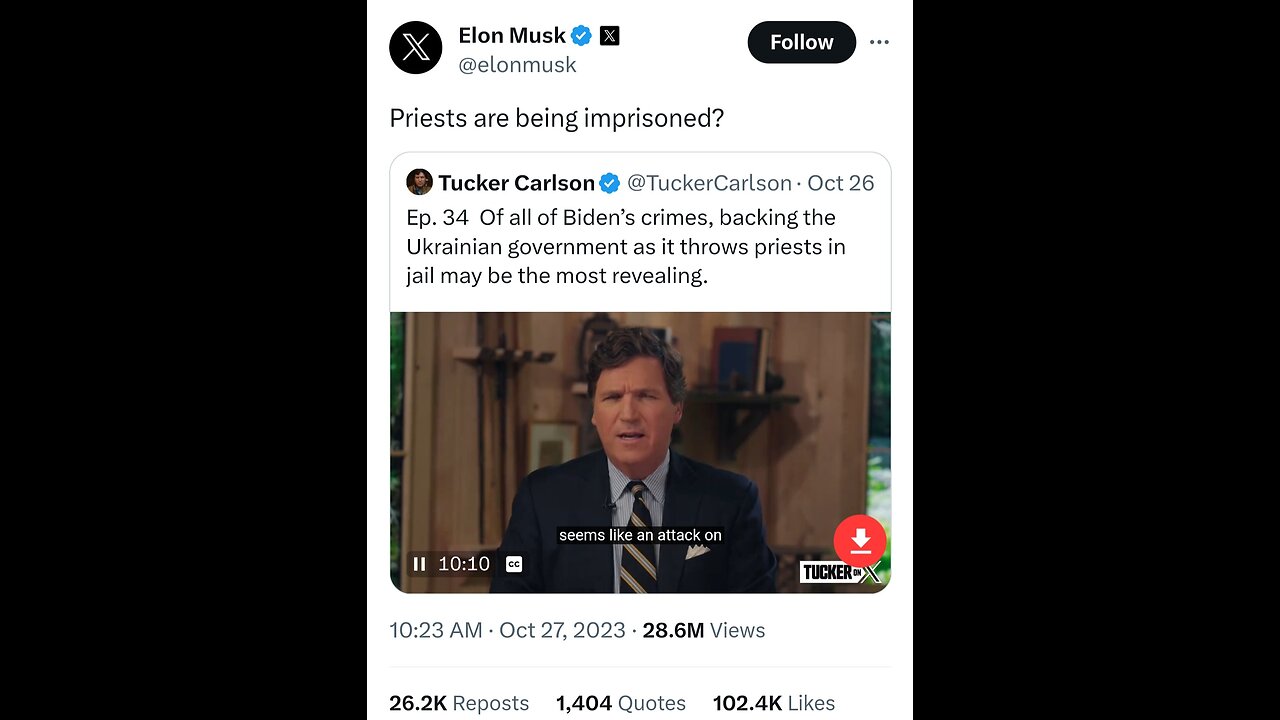Viewport: 1280px width, 720px height.
Task: Click the X affiliation badge beside name
Action: pyautogui.click(x=609, y=36)
